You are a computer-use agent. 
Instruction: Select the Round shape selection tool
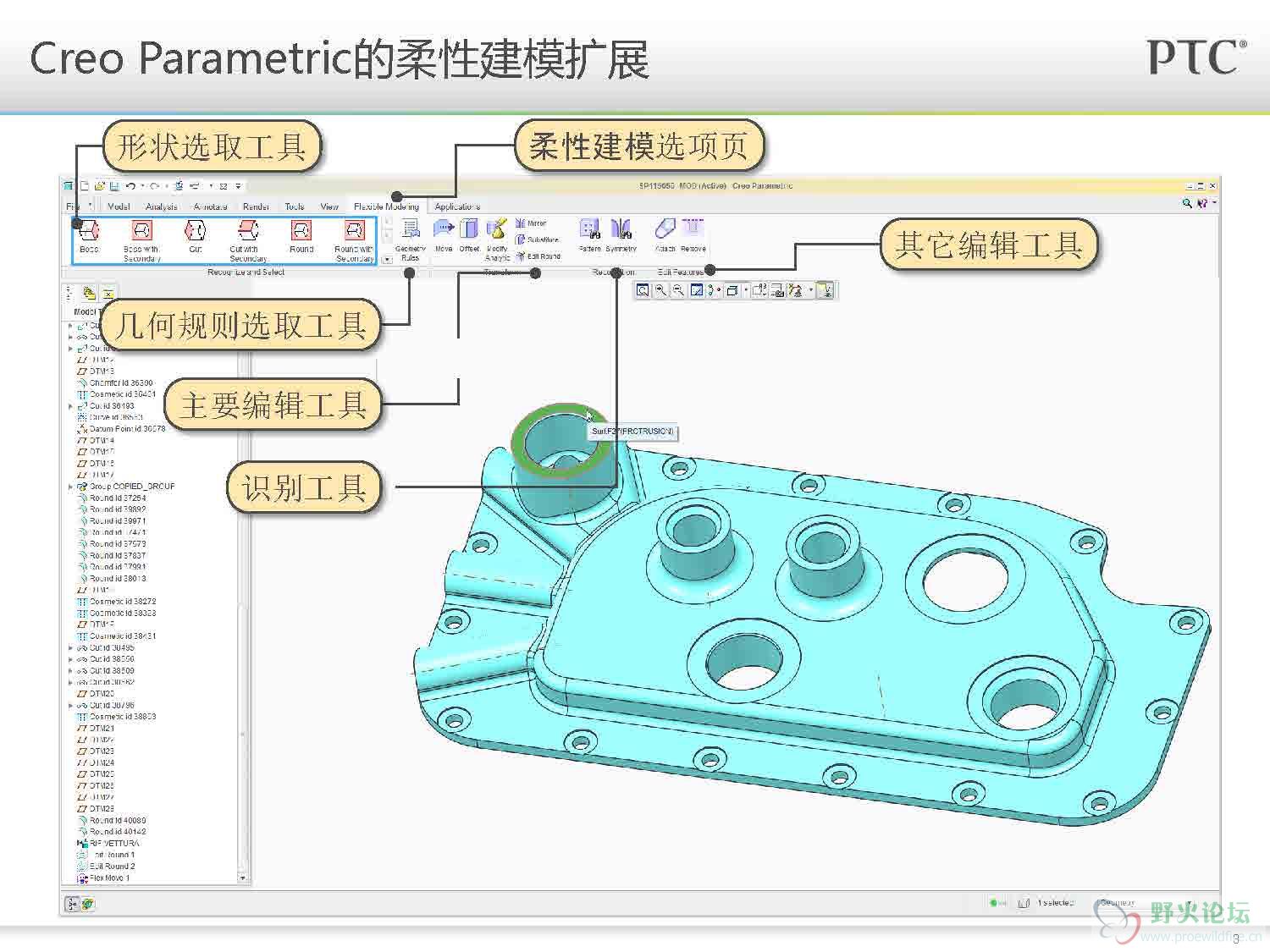click(x=301, y=238)
